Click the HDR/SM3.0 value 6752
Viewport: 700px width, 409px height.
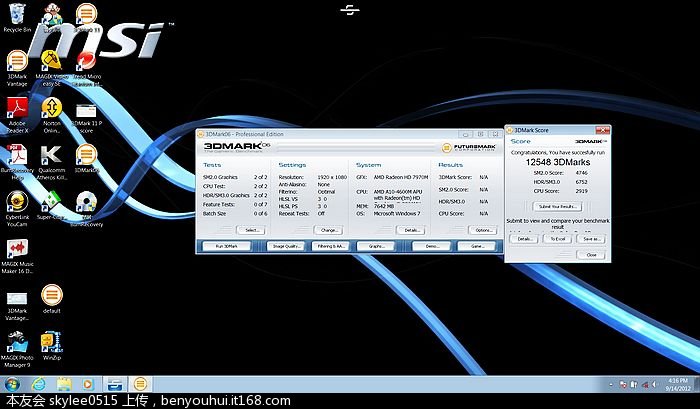coord(582,182)
